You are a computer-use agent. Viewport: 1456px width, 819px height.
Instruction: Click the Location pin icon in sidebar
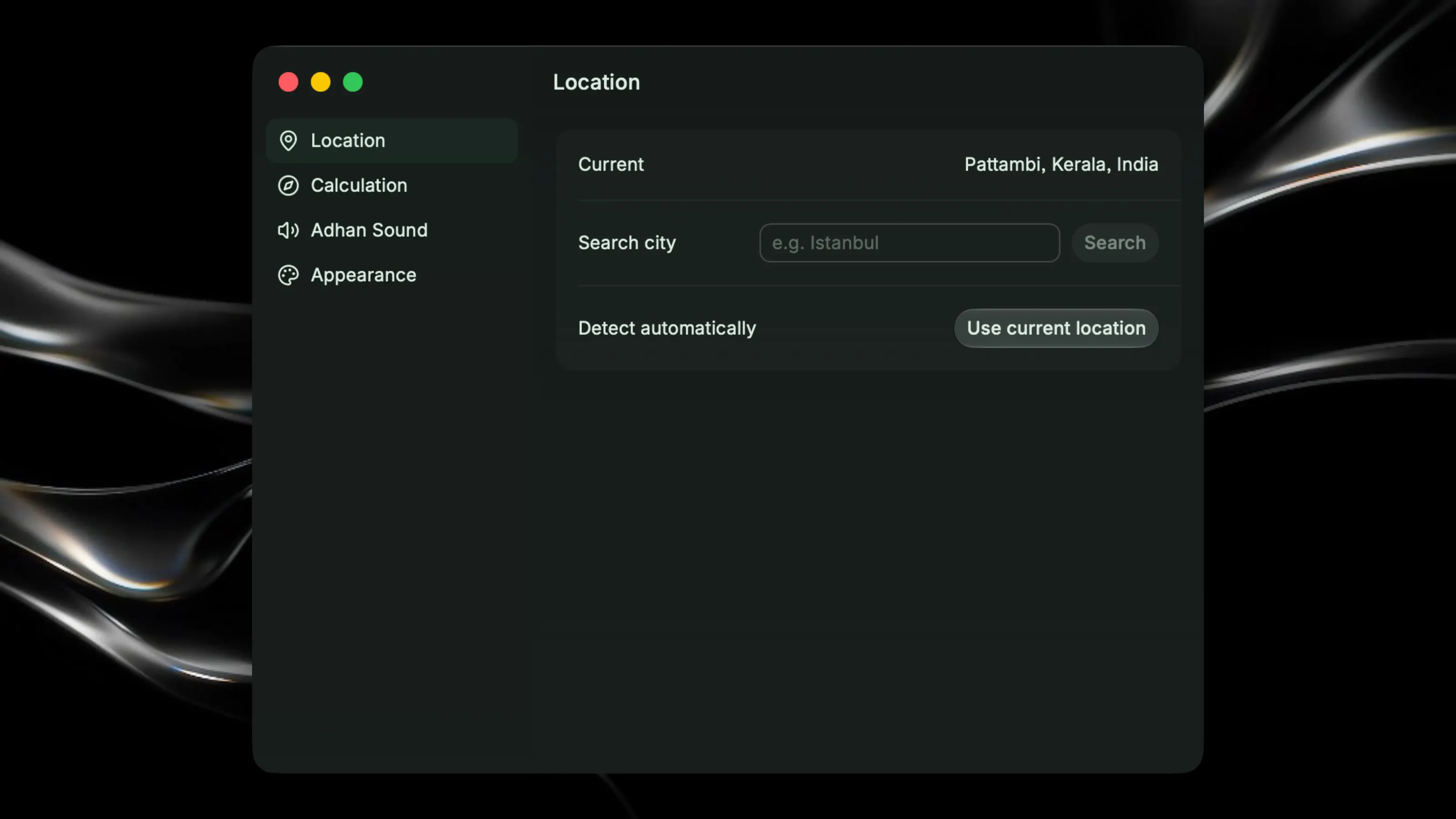288,141
